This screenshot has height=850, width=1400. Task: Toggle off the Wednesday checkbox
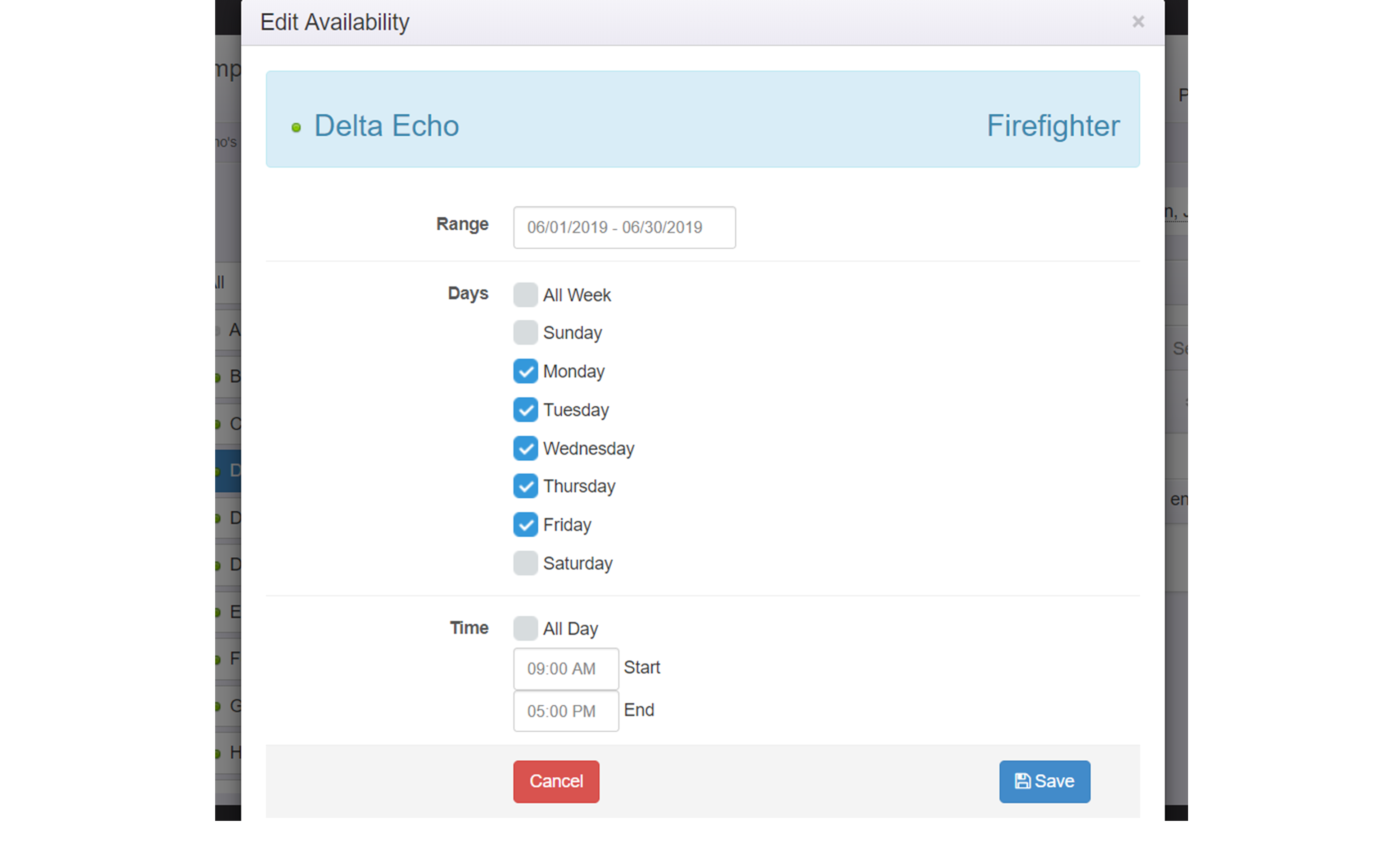(525, 448)
